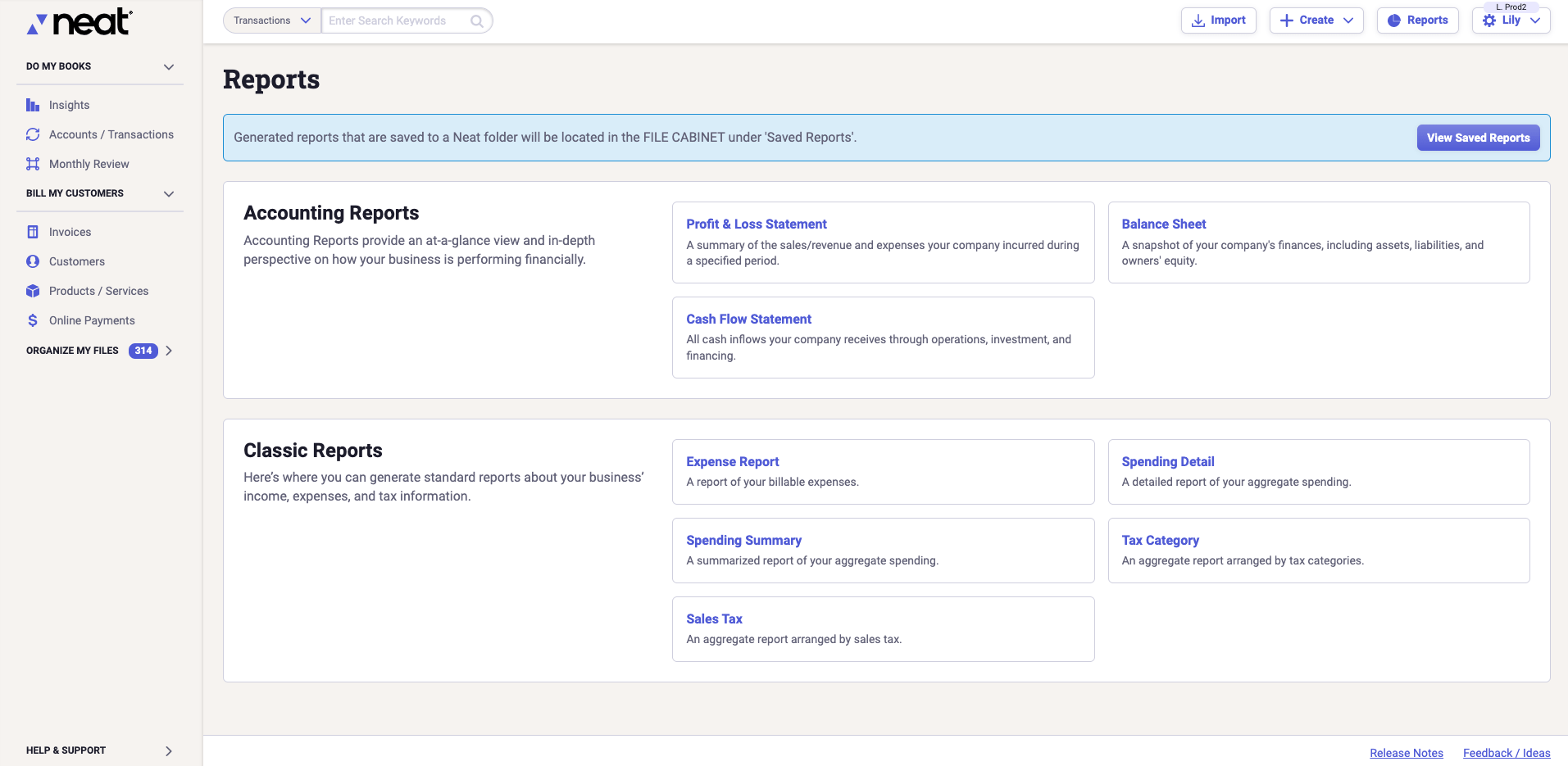Select the Invoices icon in the sidebar
The width and height of the screenshot is (1568, 766).
coord(32,232)
